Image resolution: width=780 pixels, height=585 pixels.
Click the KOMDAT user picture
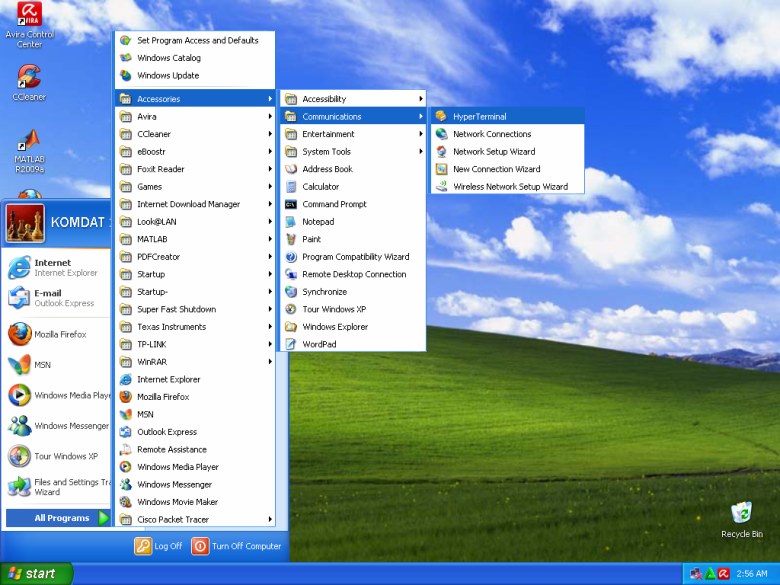click(25, 223)
